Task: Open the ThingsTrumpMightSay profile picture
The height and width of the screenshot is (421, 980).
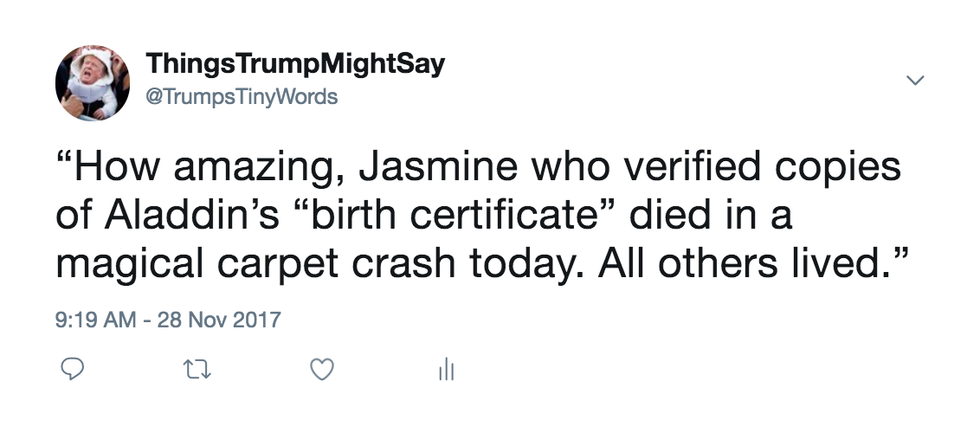Action: pyautogui.click(x=92, y=83)
